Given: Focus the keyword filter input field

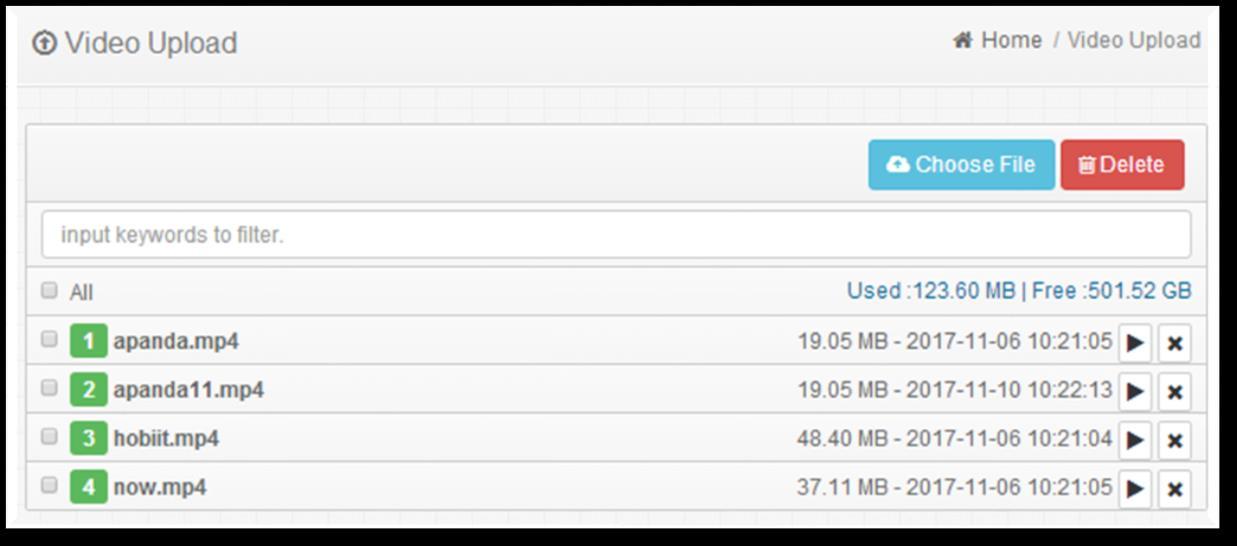Looking at the screenshot, I should pos(616,235).
